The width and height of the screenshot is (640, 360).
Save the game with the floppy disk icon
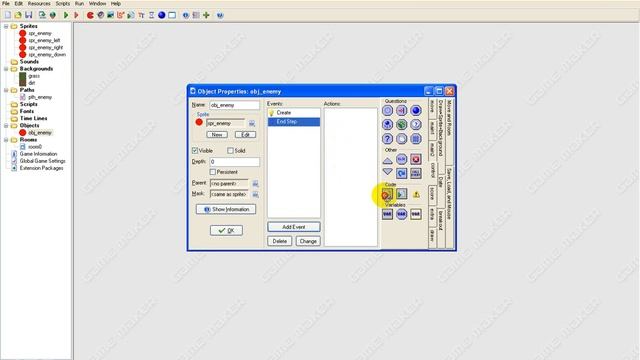click(29, 15)
